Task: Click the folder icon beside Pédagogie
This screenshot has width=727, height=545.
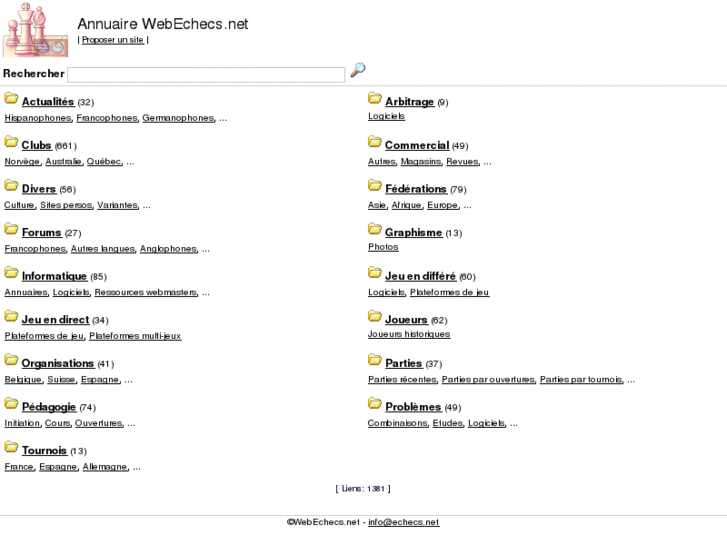Action: tap(11, 404)
